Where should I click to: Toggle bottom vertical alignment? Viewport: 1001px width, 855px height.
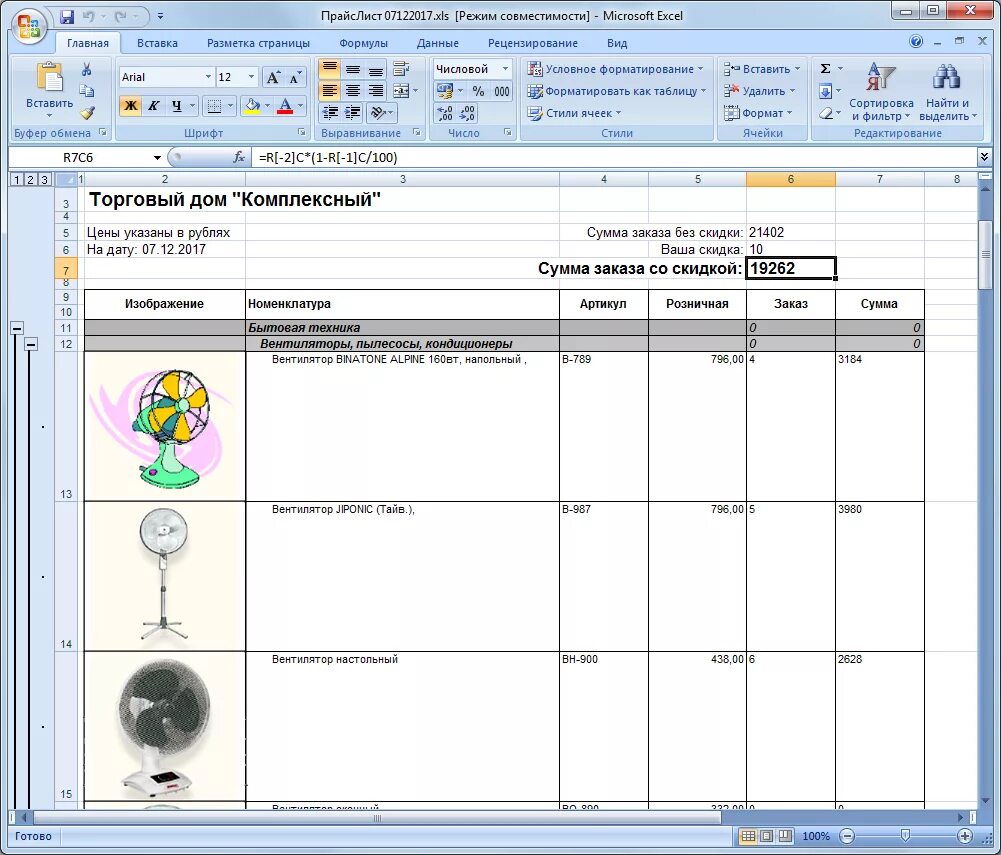click(x=376, y=68)
